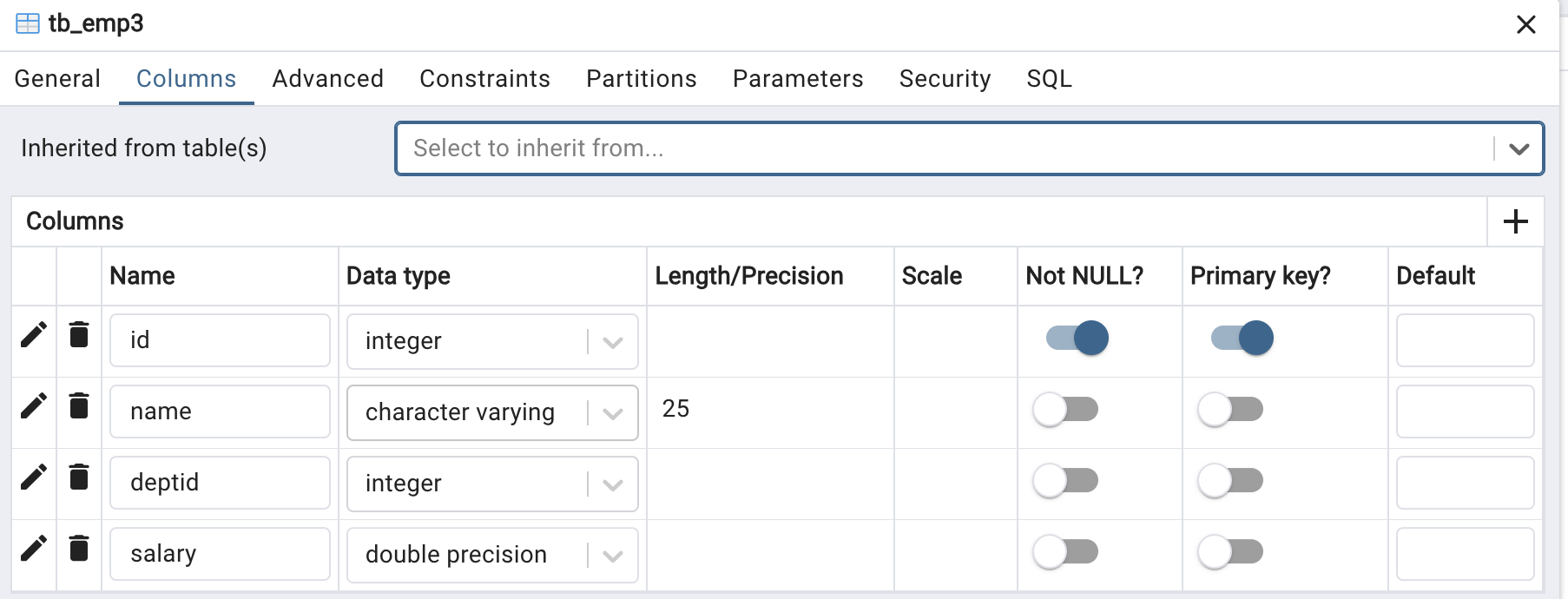Edit the deptid column row
The height and width of the screenshot is (599, 1568).
[x=34, y=477]
